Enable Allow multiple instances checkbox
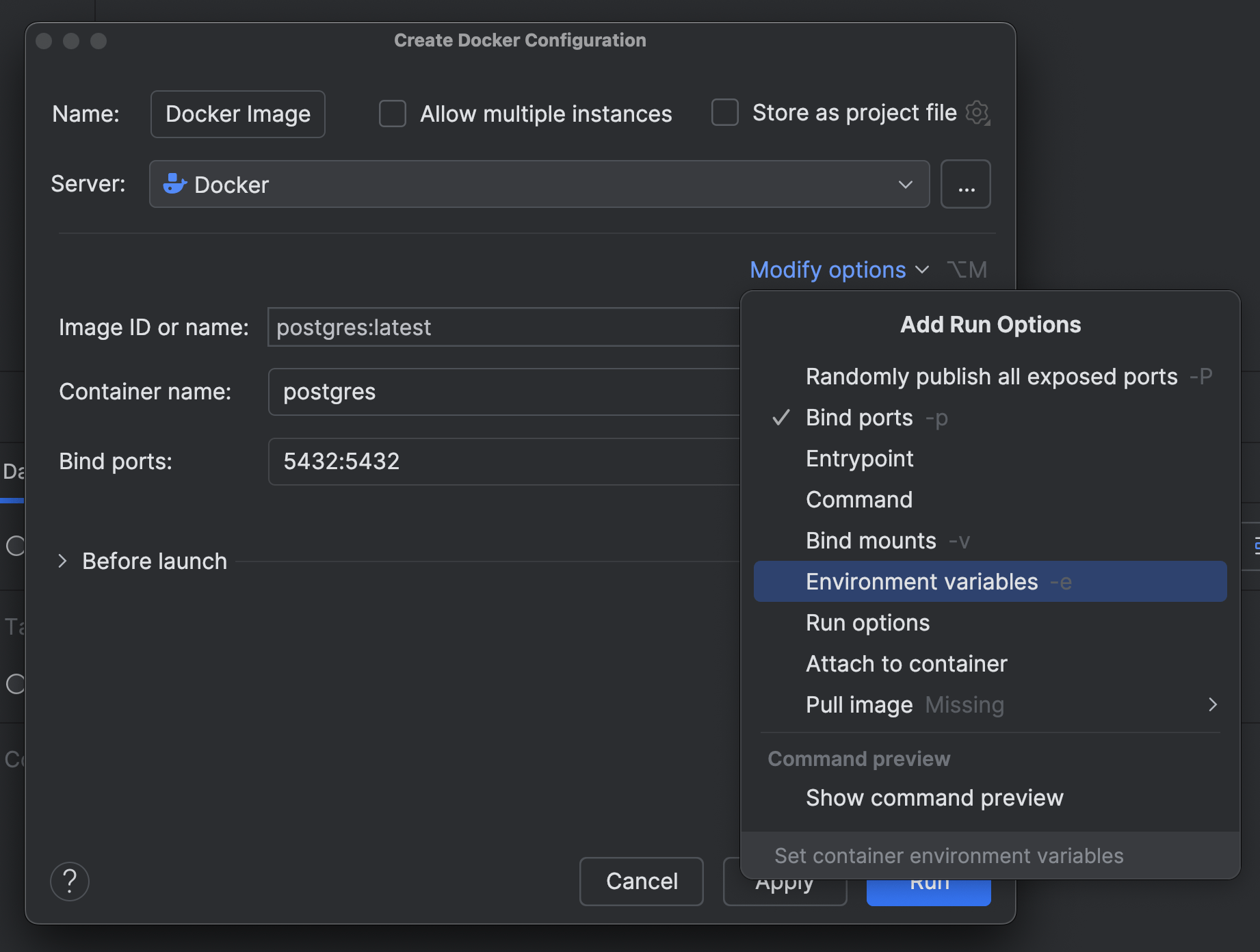1260x952 pixels. tap(393, 114)
